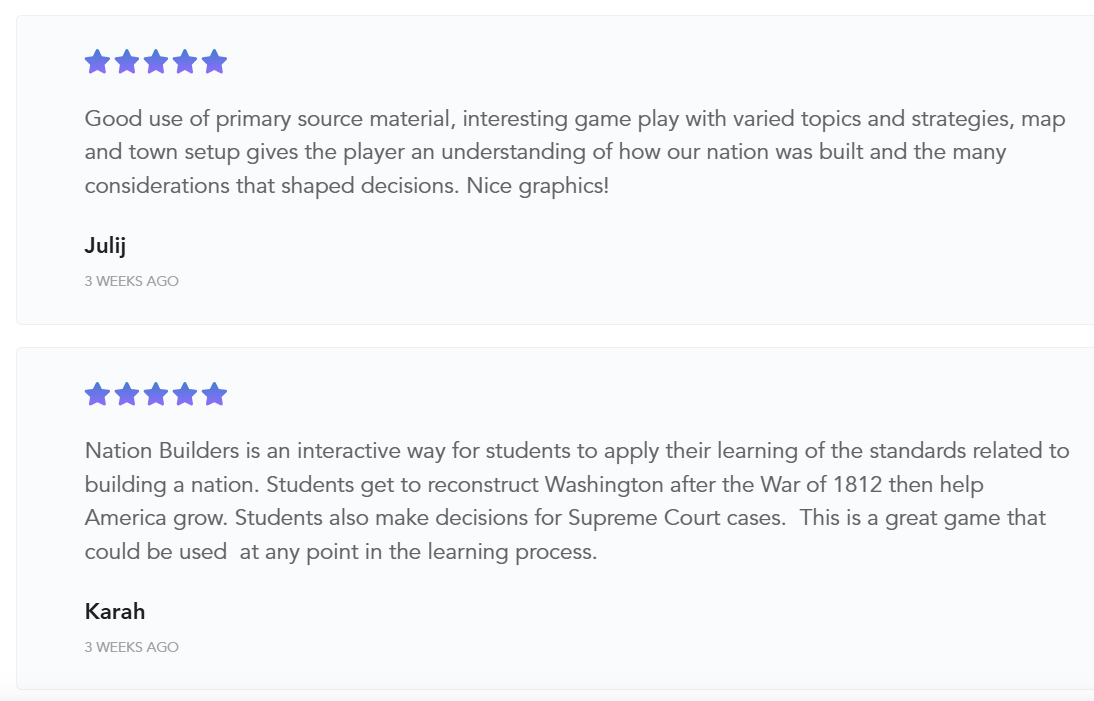Click the 3 WEEKS AGO timestamp under Julij

[132, 282]
